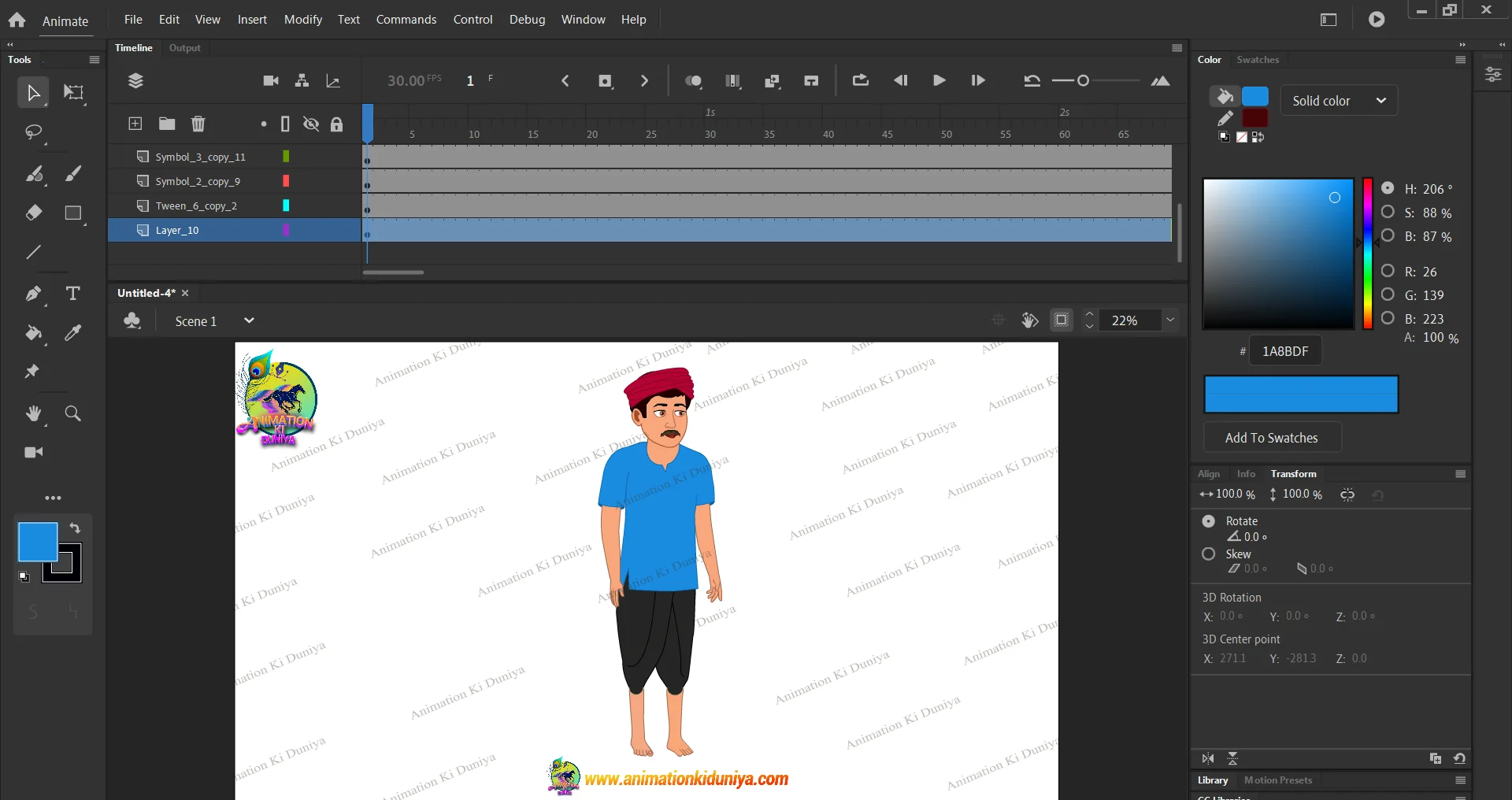Select the Lasso tool

coord(33,131)
